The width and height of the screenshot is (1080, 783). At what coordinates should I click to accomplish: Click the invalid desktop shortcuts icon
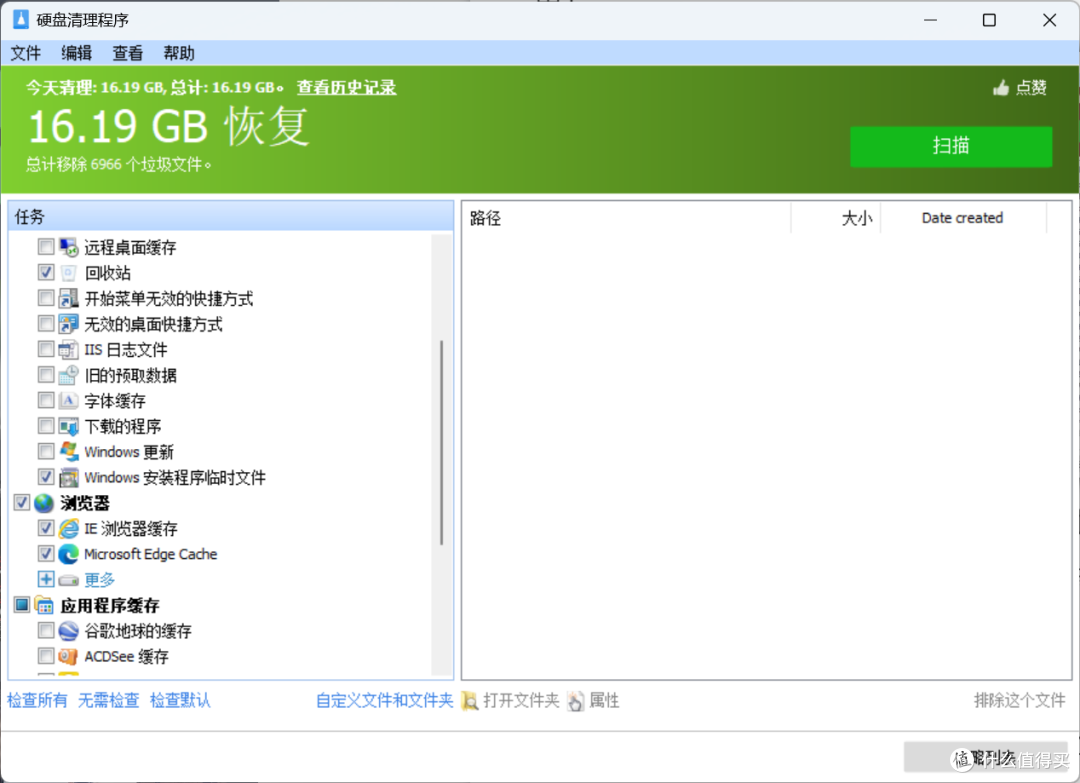pyautogui.click(x=68, y=324)
